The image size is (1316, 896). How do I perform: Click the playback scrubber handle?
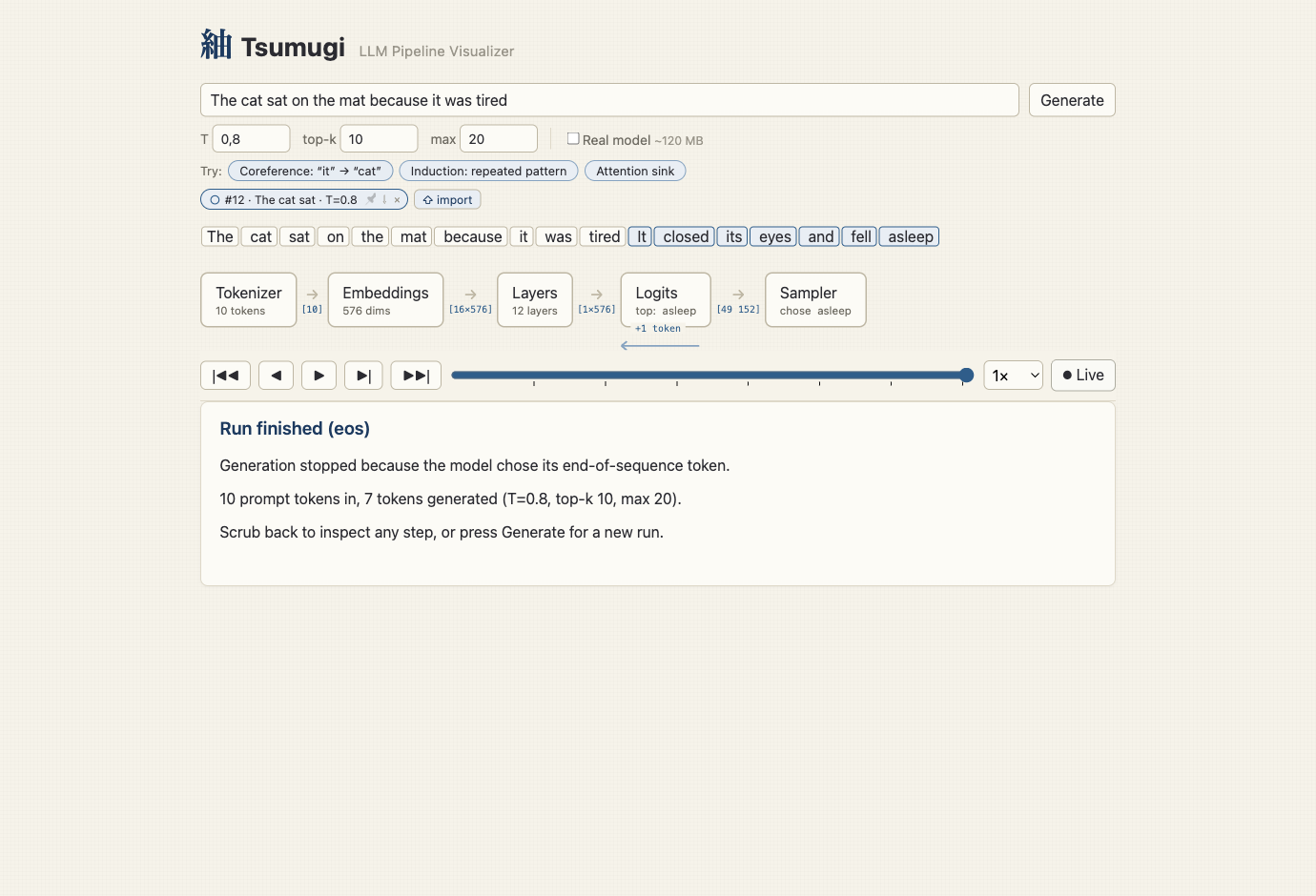(966, 376)
